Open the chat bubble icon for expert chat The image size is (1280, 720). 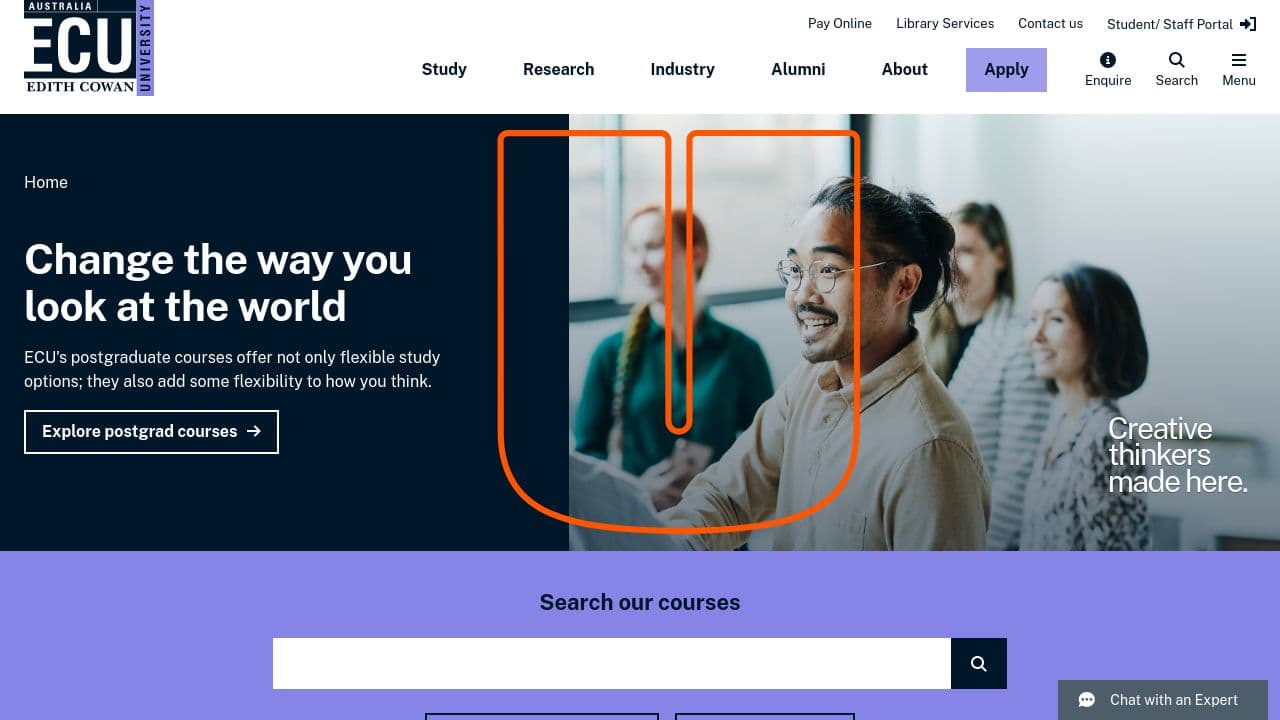tap(1087, 700)
